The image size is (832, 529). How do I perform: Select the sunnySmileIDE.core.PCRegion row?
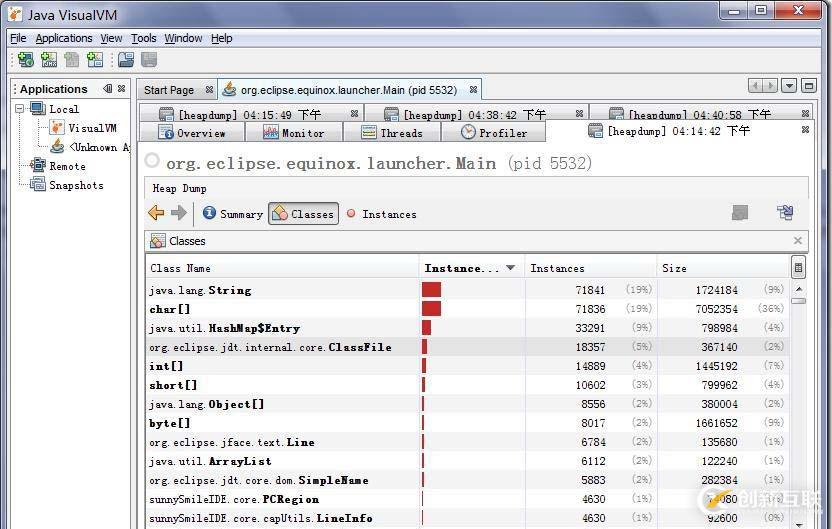468,499
